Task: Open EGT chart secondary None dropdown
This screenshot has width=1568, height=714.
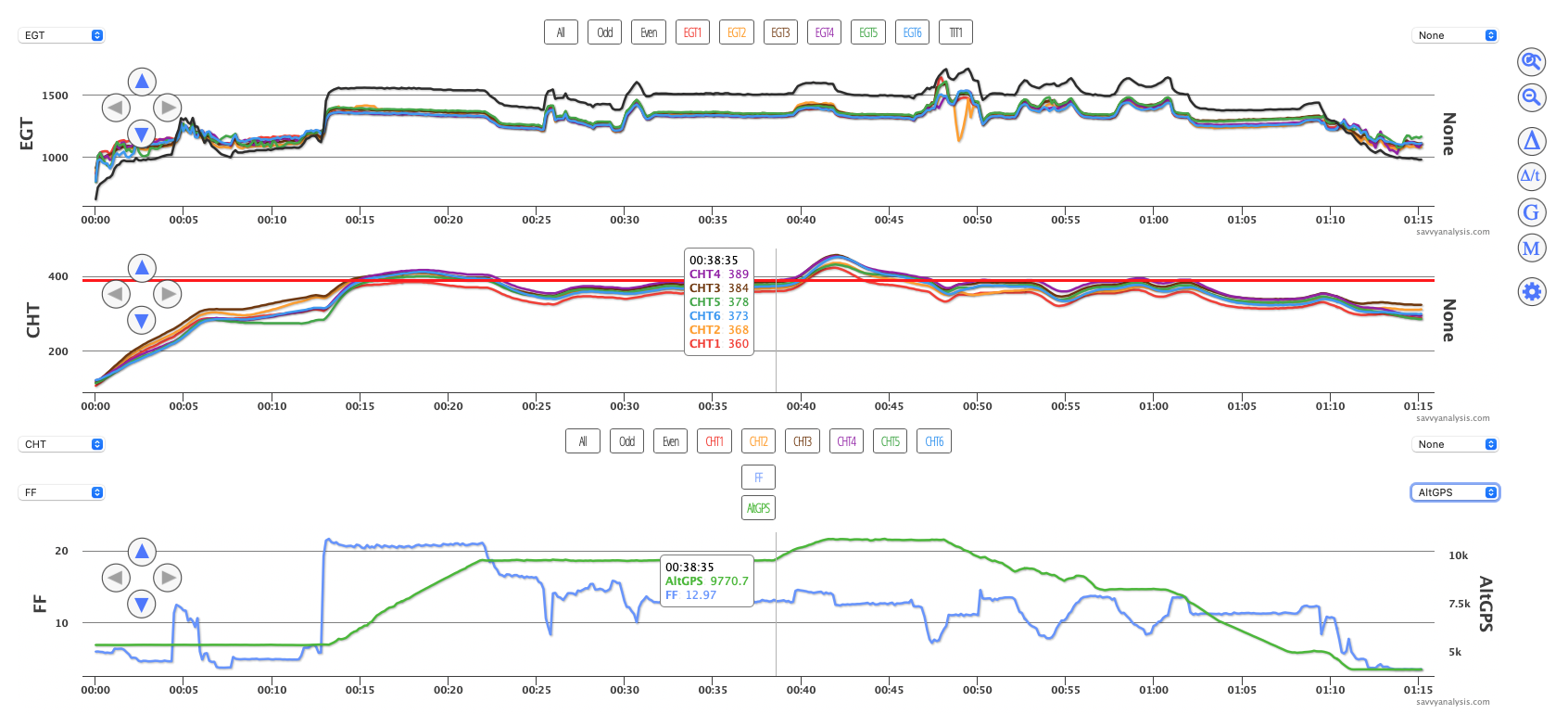Action: (x=1456, y=35)
